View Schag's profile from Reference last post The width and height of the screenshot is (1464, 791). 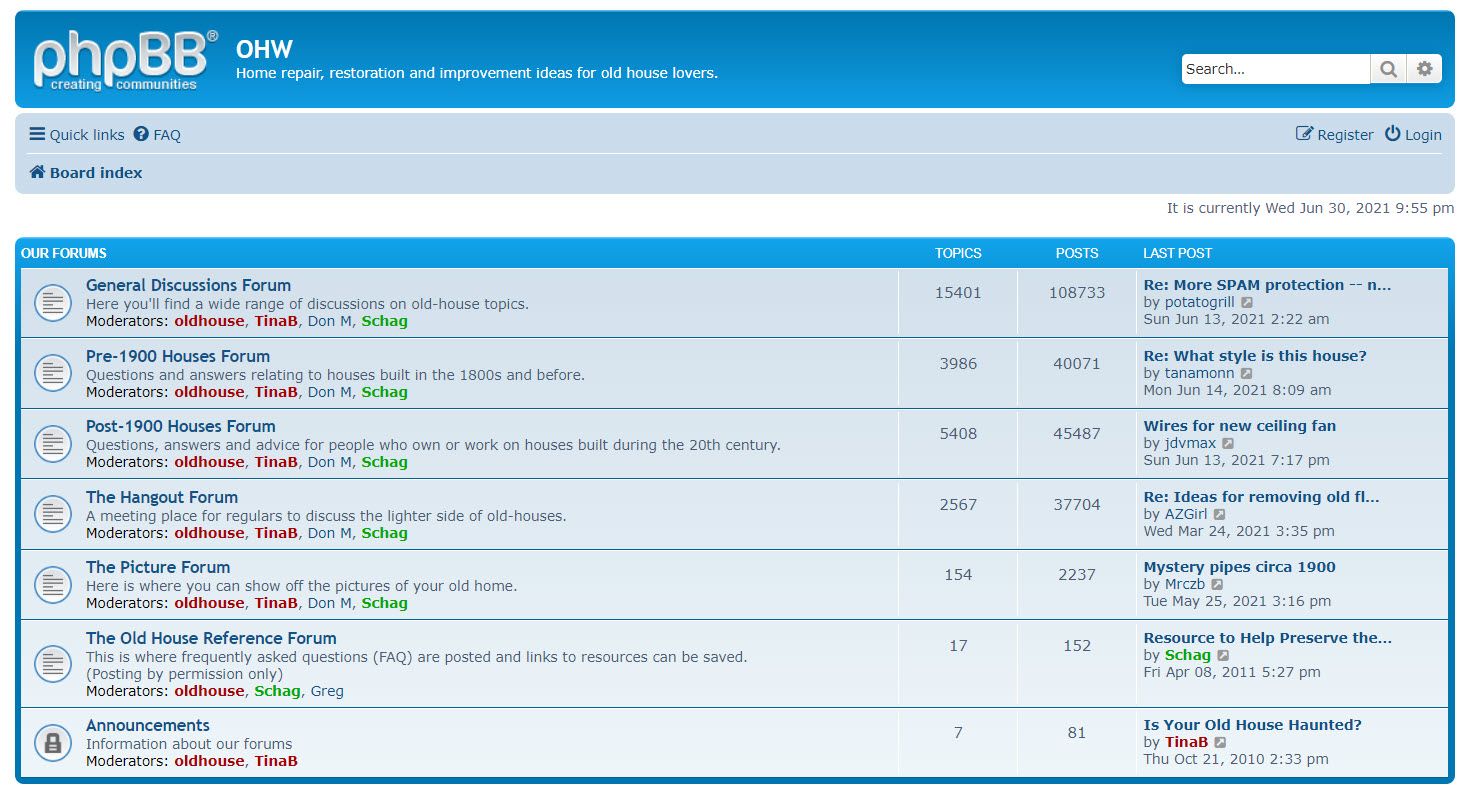1188,656
